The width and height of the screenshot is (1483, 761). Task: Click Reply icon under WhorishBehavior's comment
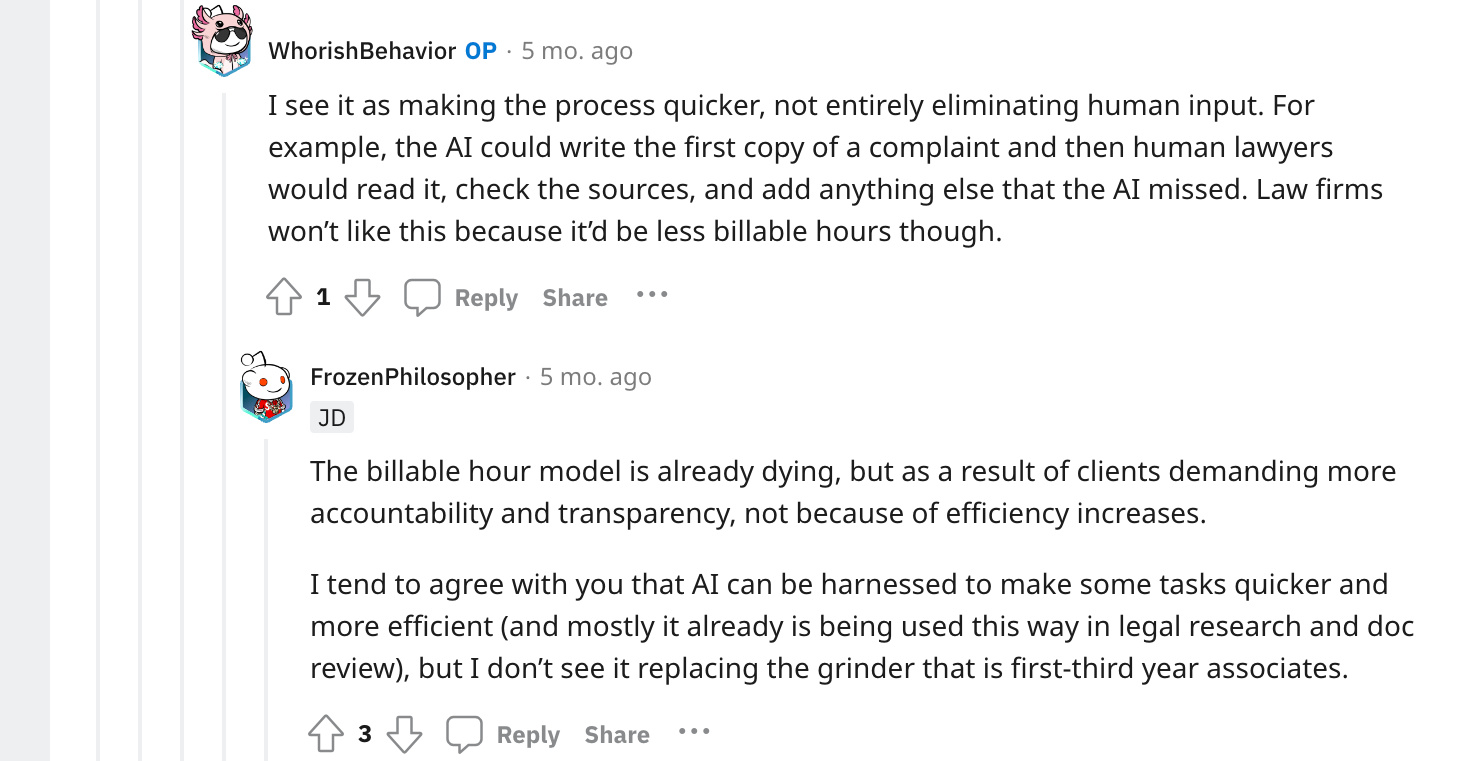(x=422, y=297)
